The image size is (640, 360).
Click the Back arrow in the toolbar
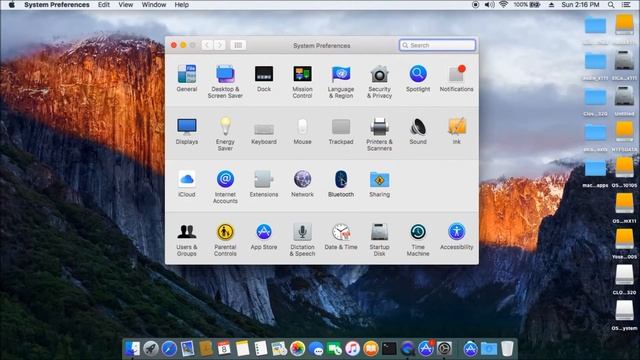[207, 45]
